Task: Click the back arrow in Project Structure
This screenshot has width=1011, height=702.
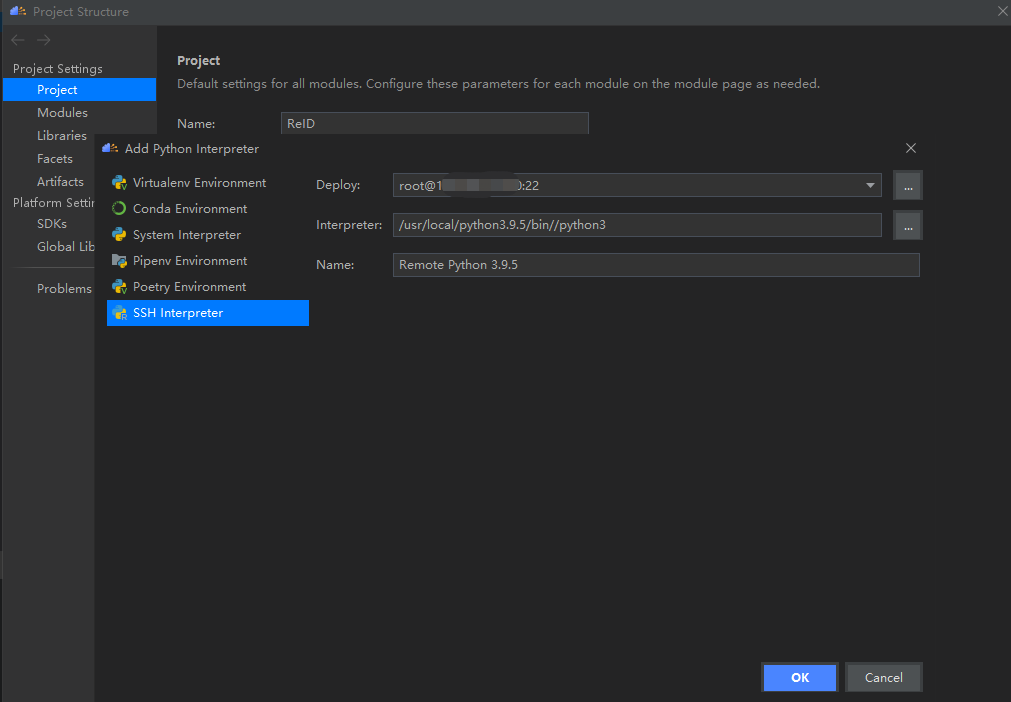Action: tap(18, 40)
